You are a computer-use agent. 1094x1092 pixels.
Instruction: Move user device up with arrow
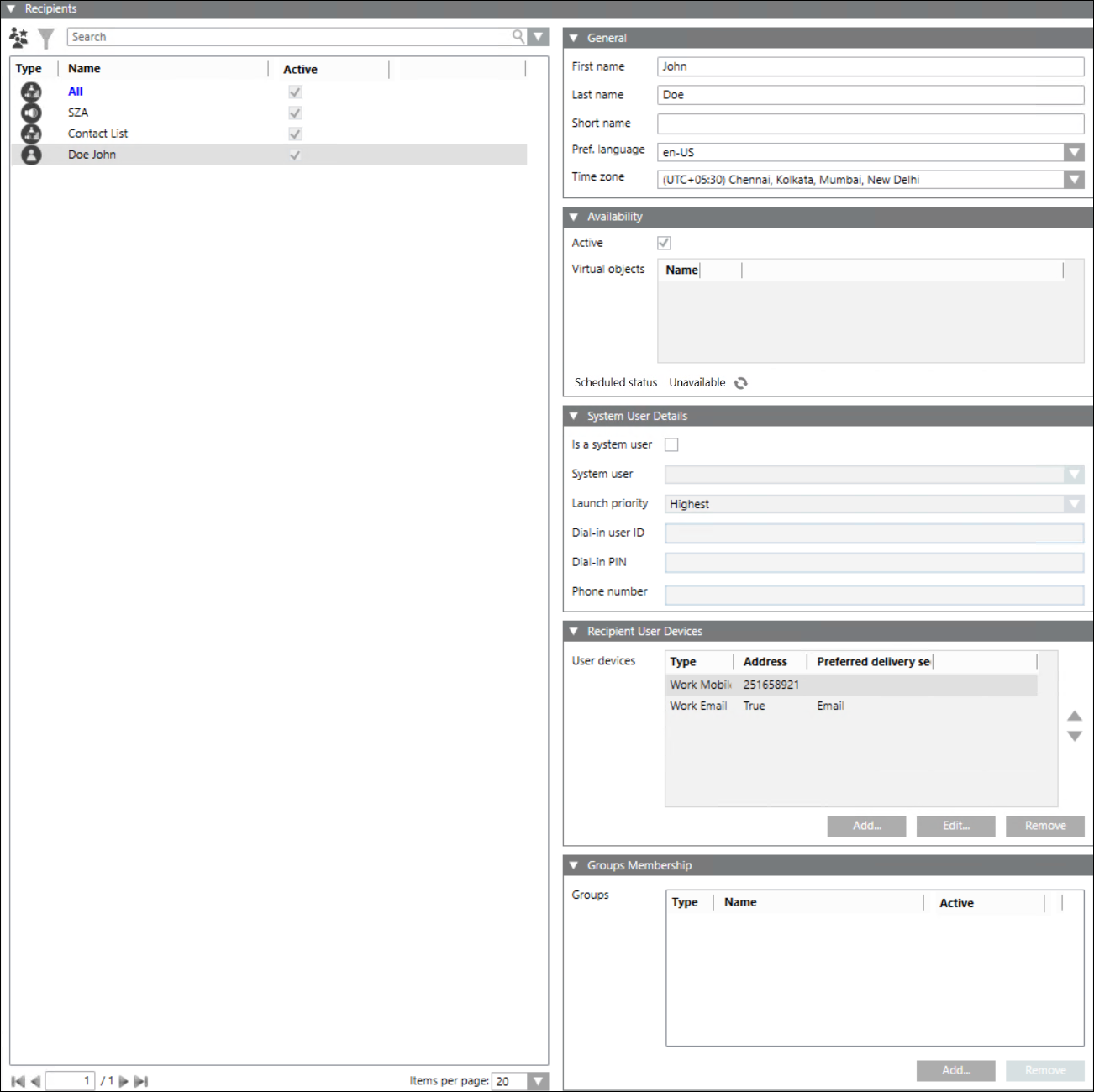point(1074,716)
